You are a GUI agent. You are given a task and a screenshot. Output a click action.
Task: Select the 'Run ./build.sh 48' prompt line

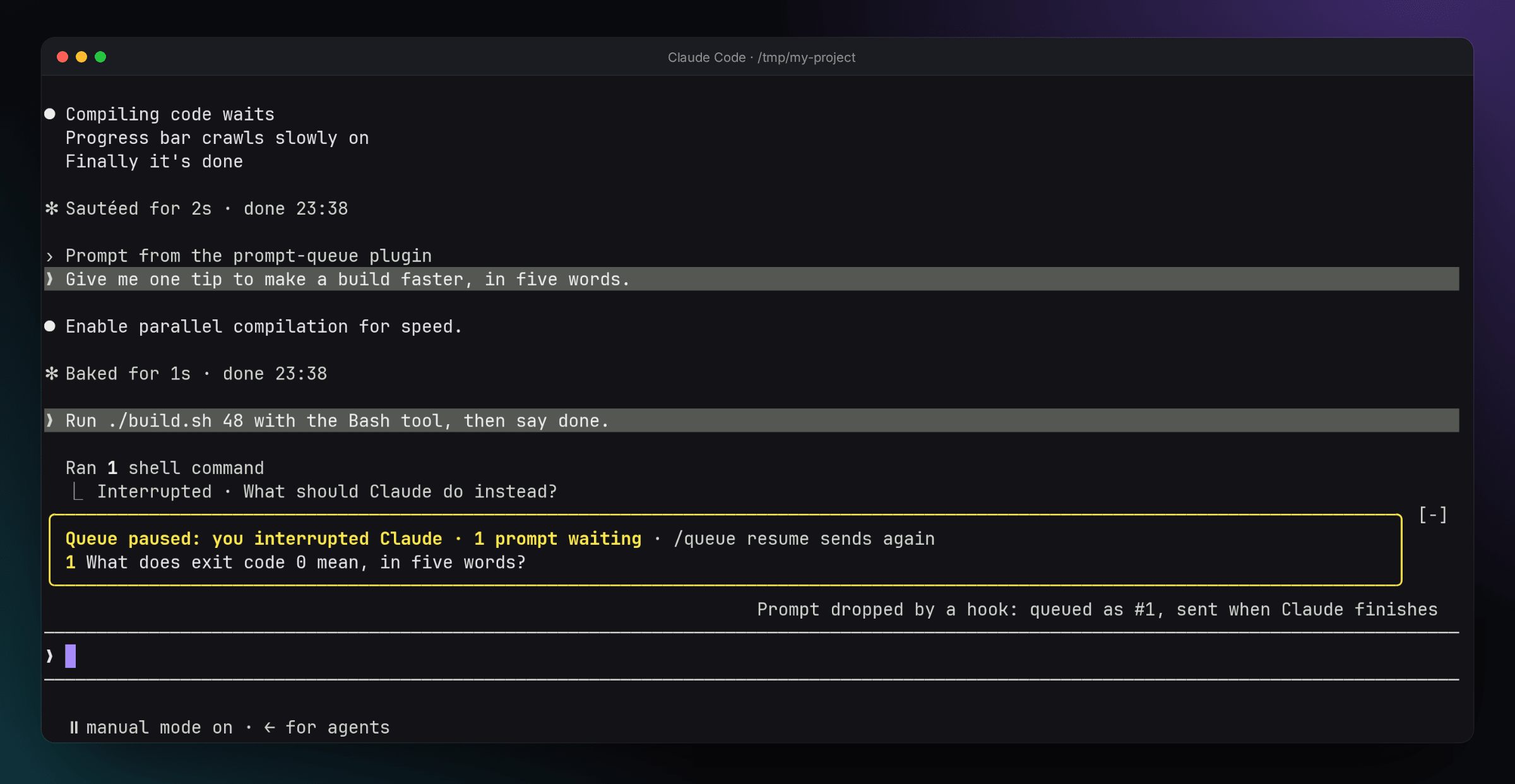751,420
